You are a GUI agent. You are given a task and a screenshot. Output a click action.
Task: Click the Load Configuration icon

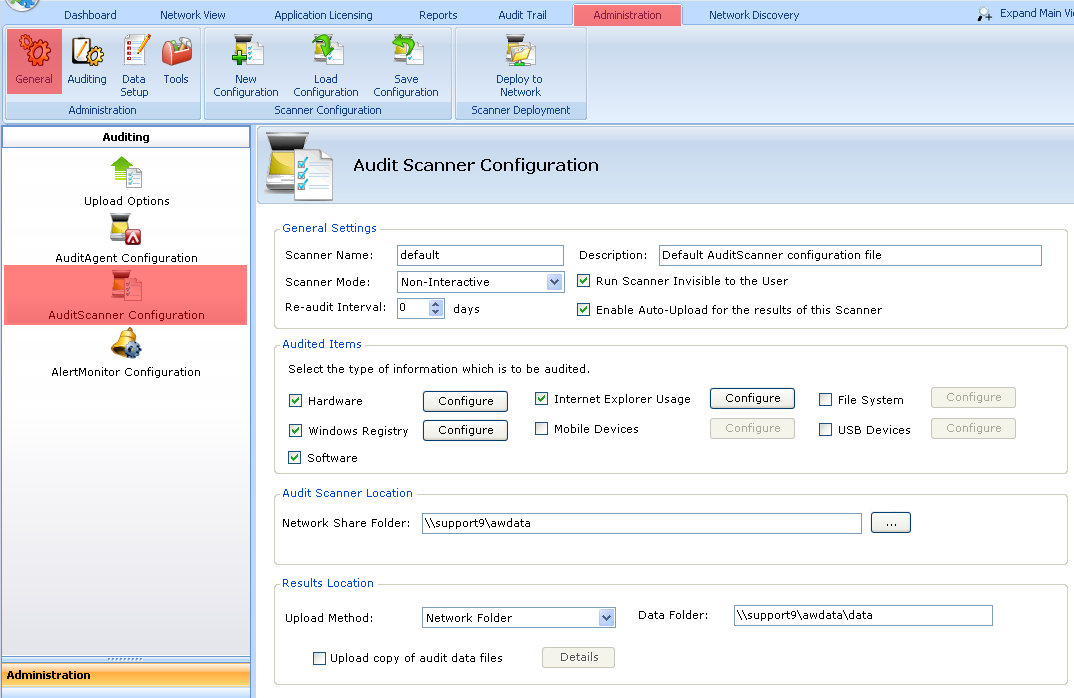pos(326,66)
